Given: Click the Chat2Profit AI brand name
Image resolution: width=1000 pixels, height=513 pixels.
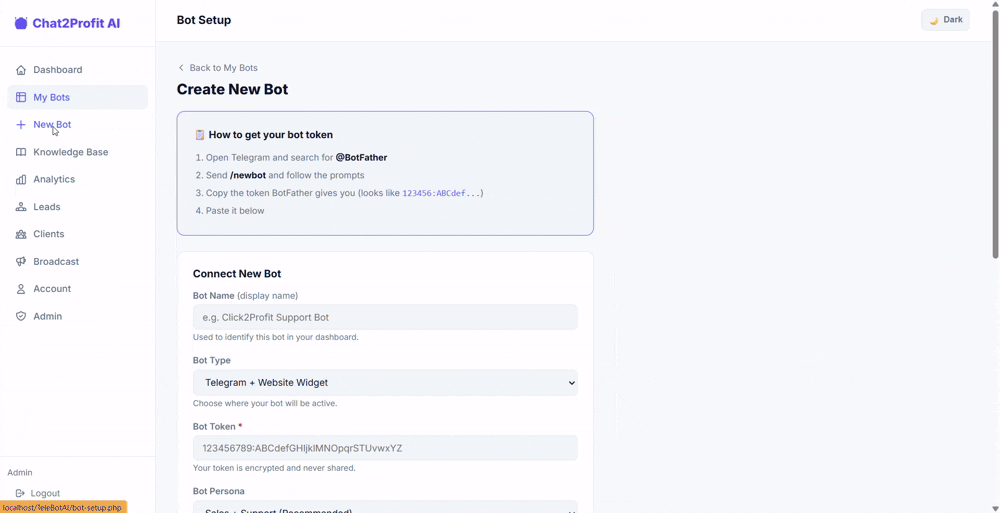Looking at the screenshot, I should coord(76,24).
